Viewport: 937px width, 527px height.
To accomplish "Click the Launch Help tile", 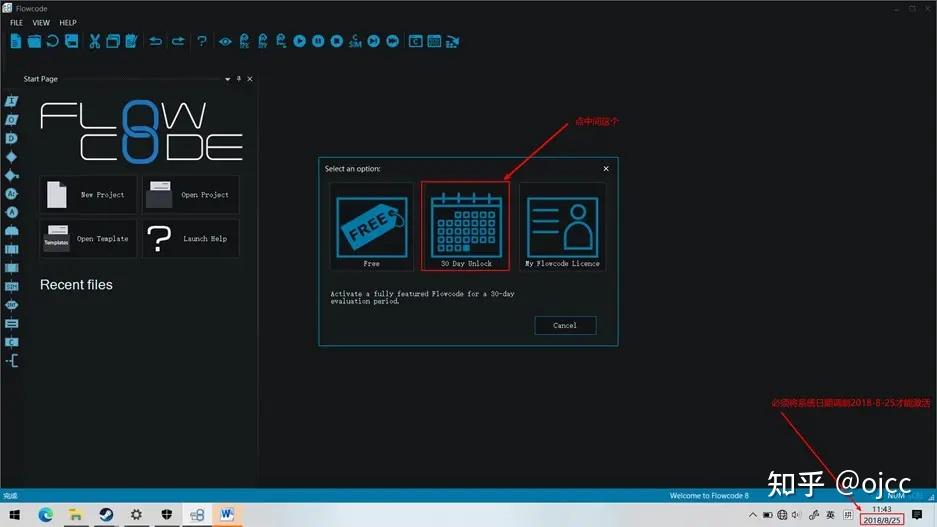I will (191, 238).
